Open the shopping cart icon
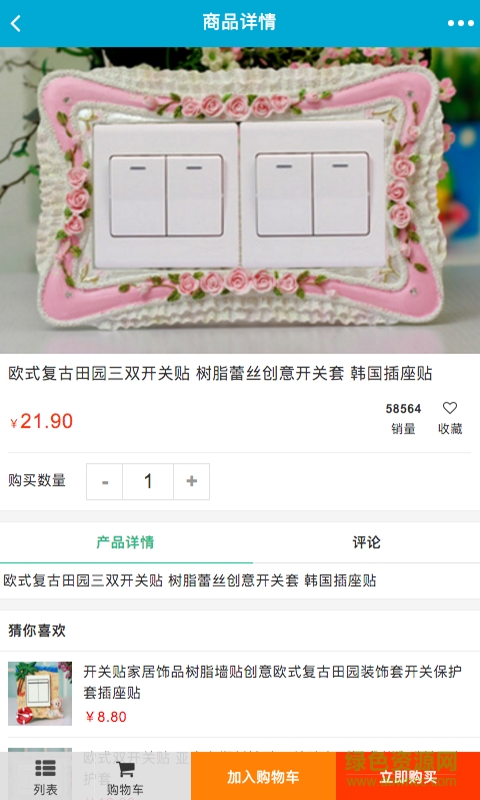Screen dimensions: 480x800 [125, 778]
